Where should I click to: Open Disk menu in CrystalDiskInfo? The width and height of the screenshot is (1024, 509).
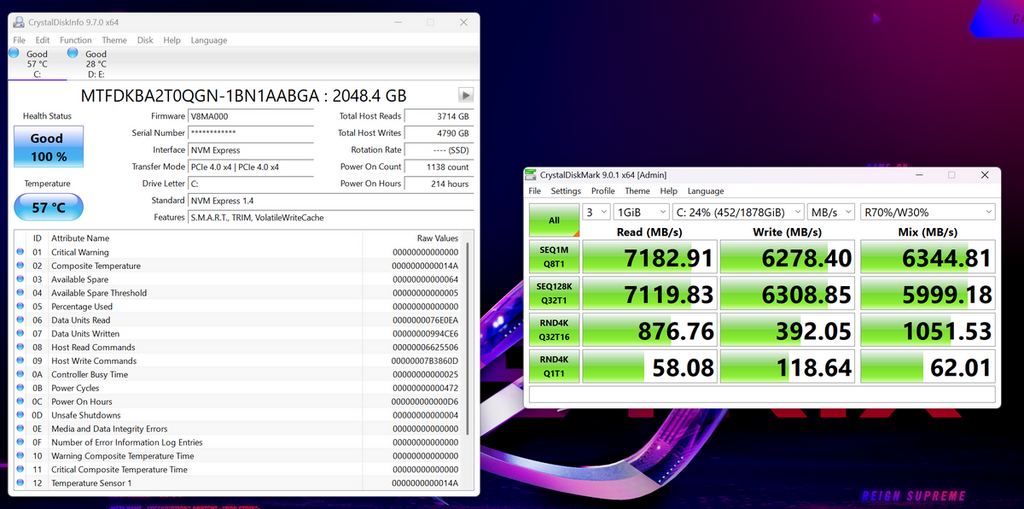pyautogui.click(x=145, y=40)
